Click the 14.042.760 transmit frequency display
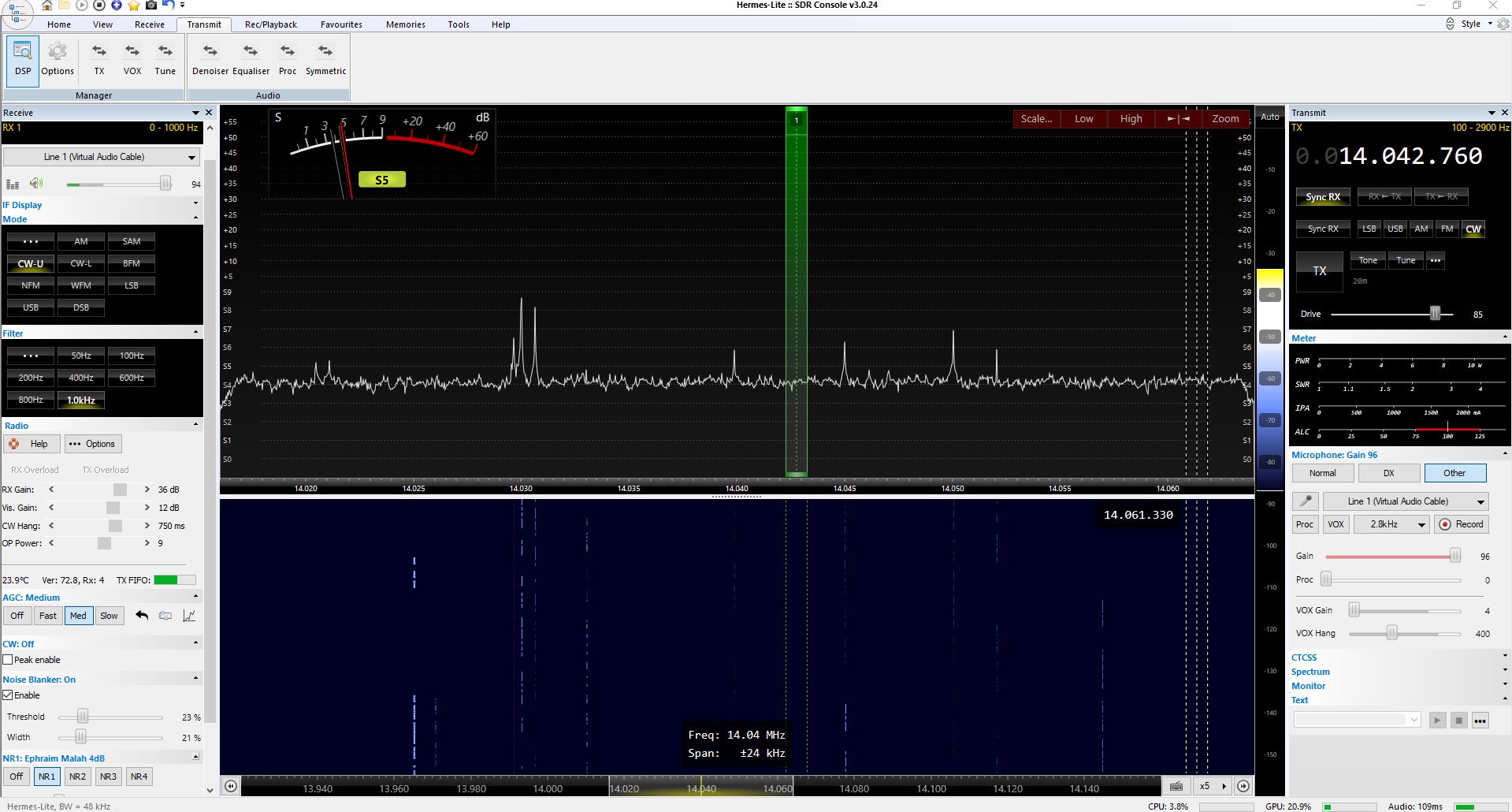Image resolution: width=1512 pixels, height=812 pixels. (x=1410, y=156)
